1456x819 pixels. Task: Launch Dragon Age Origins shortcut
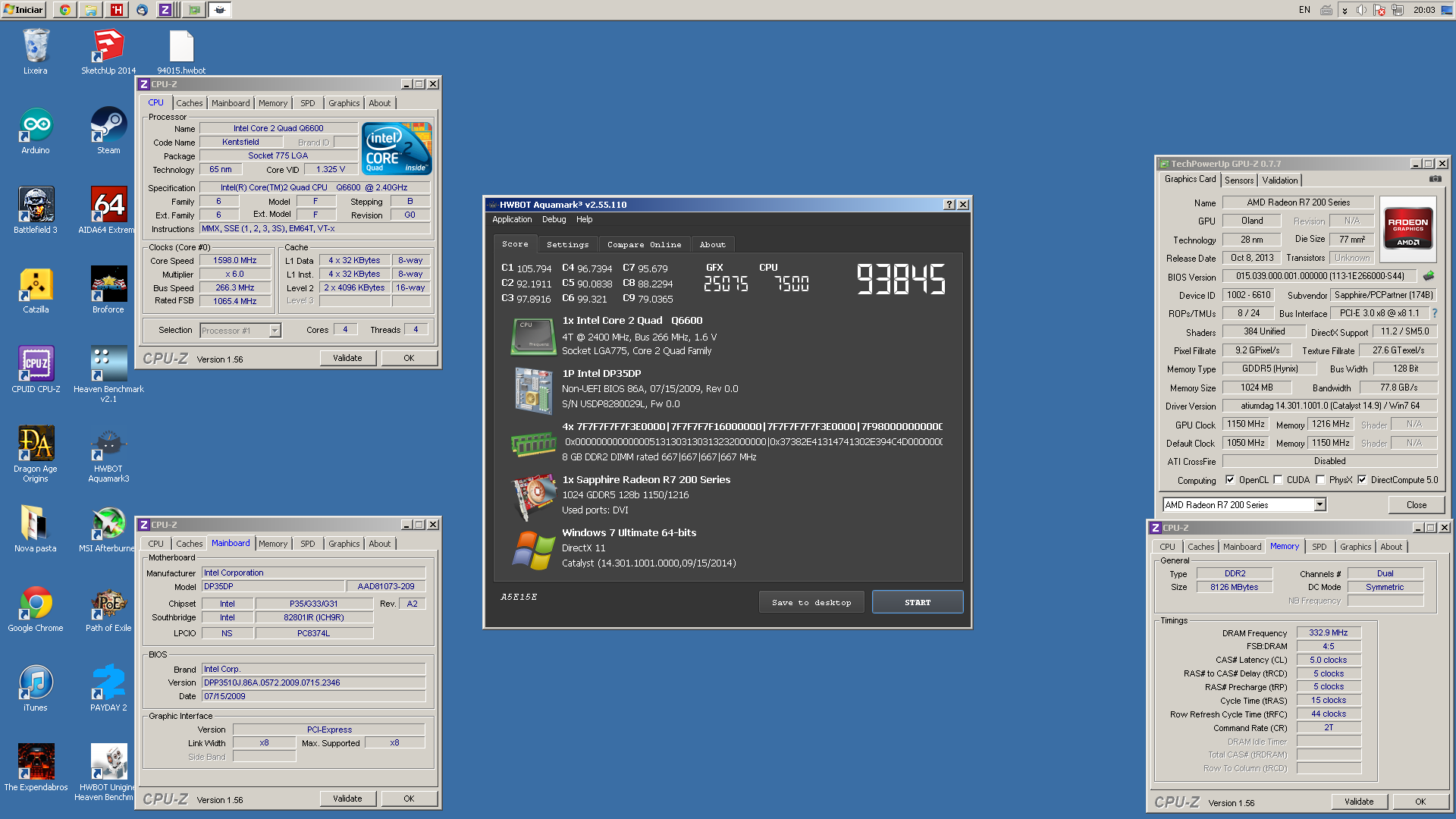coord(36,454)
